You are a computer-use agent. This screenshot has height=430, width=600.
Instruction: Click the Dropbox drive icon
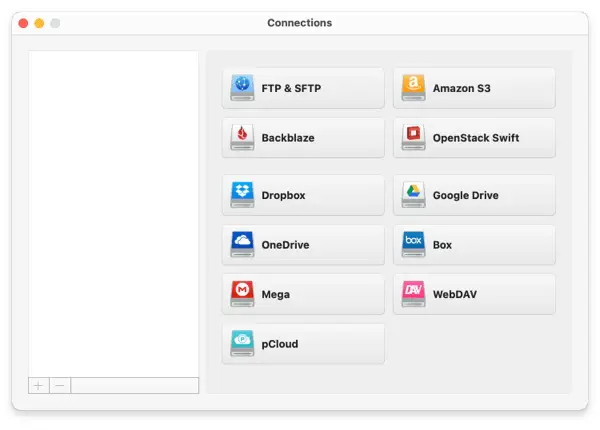(x=242, y=195)
